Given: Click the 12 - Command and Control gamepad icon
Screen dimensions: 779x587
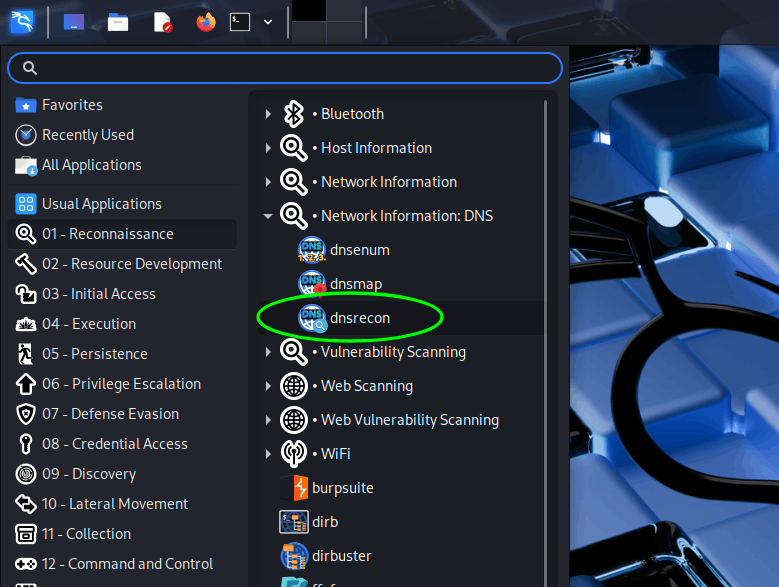Looking at the screenshot, I should [x=26, y=564].
